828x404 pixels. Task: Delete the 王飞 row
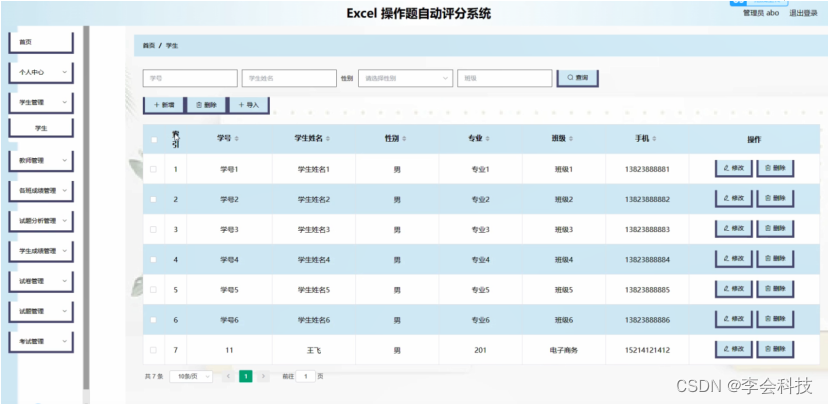click(775, 350)
